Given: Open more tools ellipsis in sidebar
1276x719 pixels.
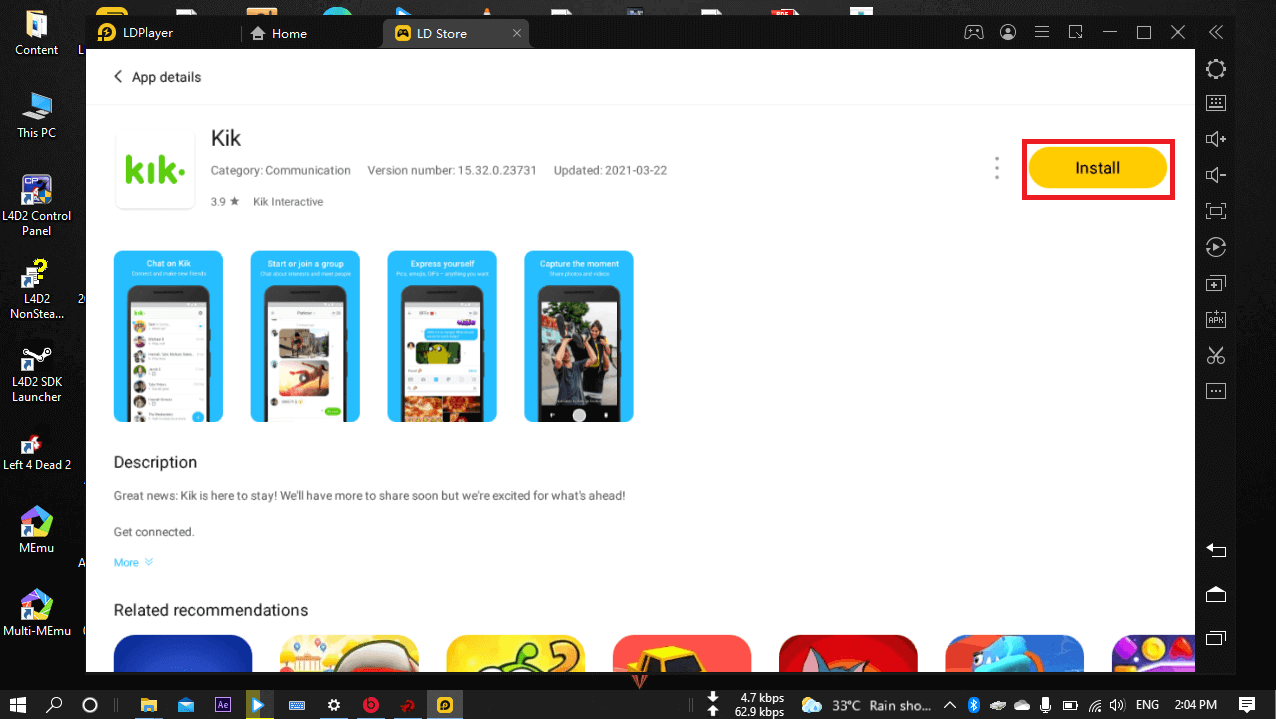Looking at the screenshot, I should [1216, 391].
